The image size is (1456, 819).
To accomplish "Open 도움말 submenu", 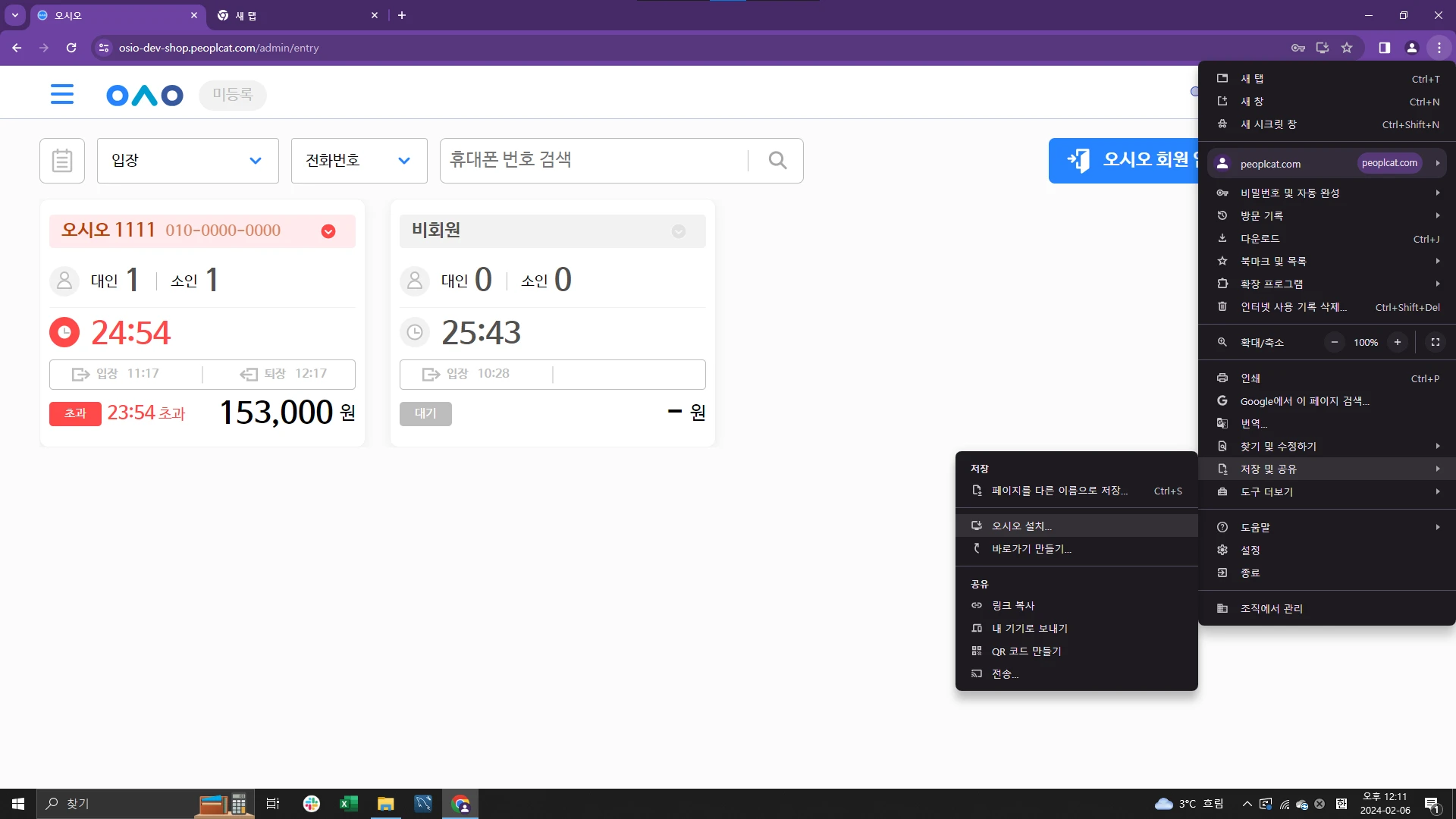I will point(1327,528).
